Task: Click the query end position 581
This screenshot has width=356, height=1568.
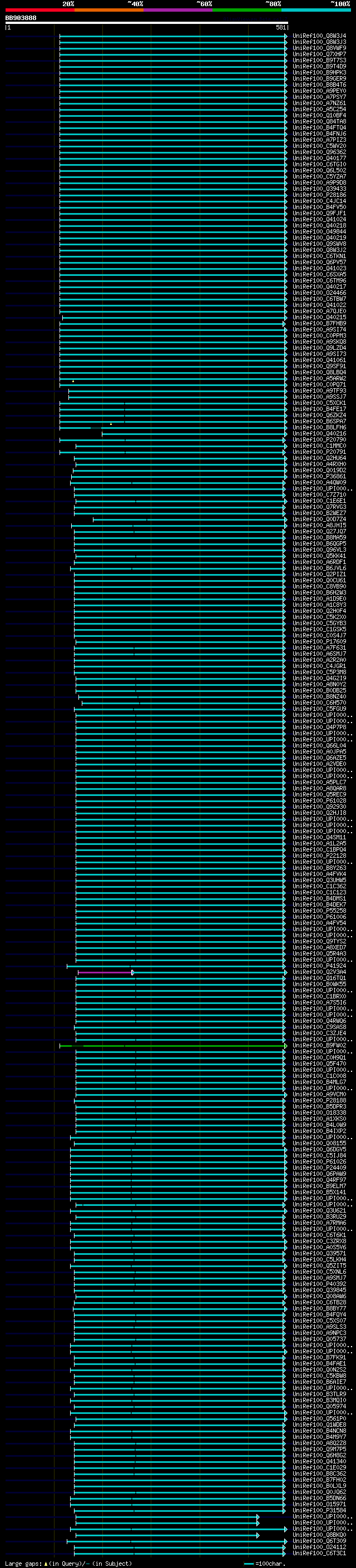Action: 280,27
